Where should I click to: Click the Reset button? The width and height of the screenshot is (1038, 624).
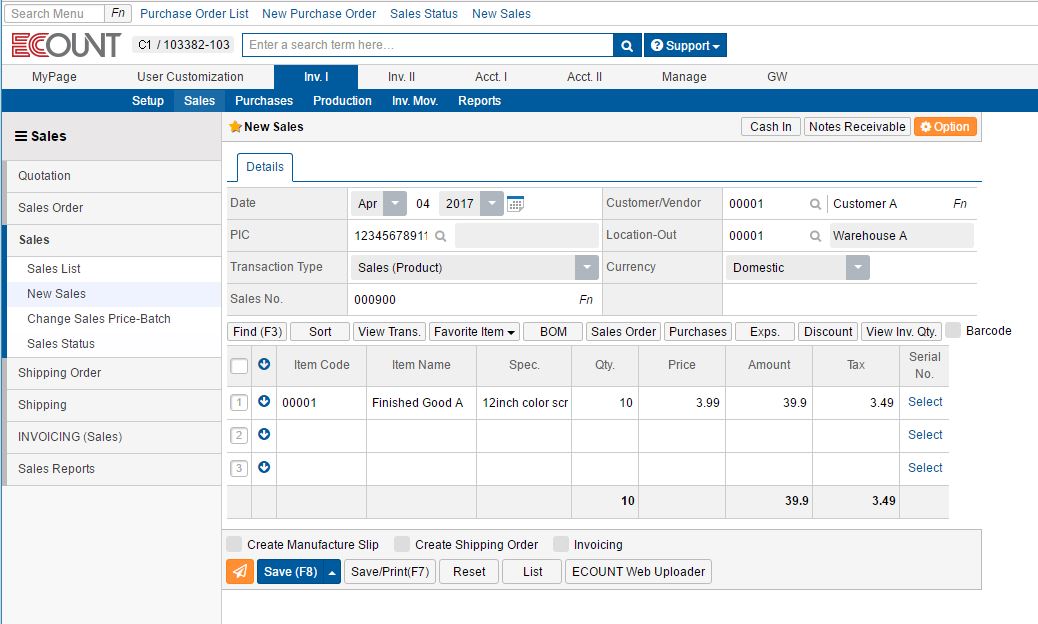(469, 572)
